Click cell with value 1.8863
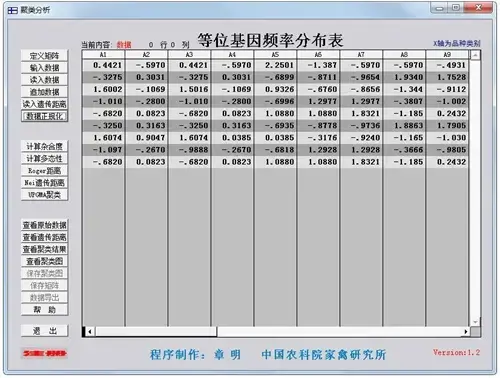The image size is (500, 378). (x=404, y=126)
